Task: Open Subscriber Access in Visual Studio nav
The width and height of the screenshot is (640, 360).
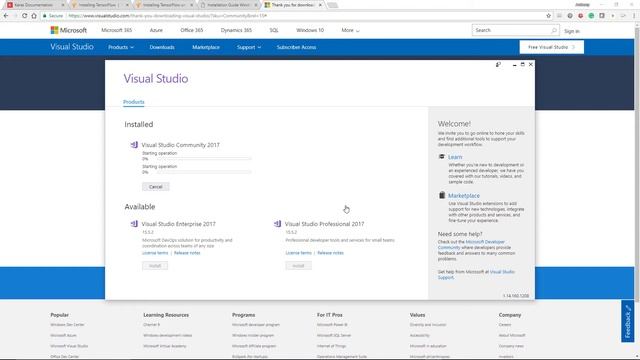Action: click(296, 47)
